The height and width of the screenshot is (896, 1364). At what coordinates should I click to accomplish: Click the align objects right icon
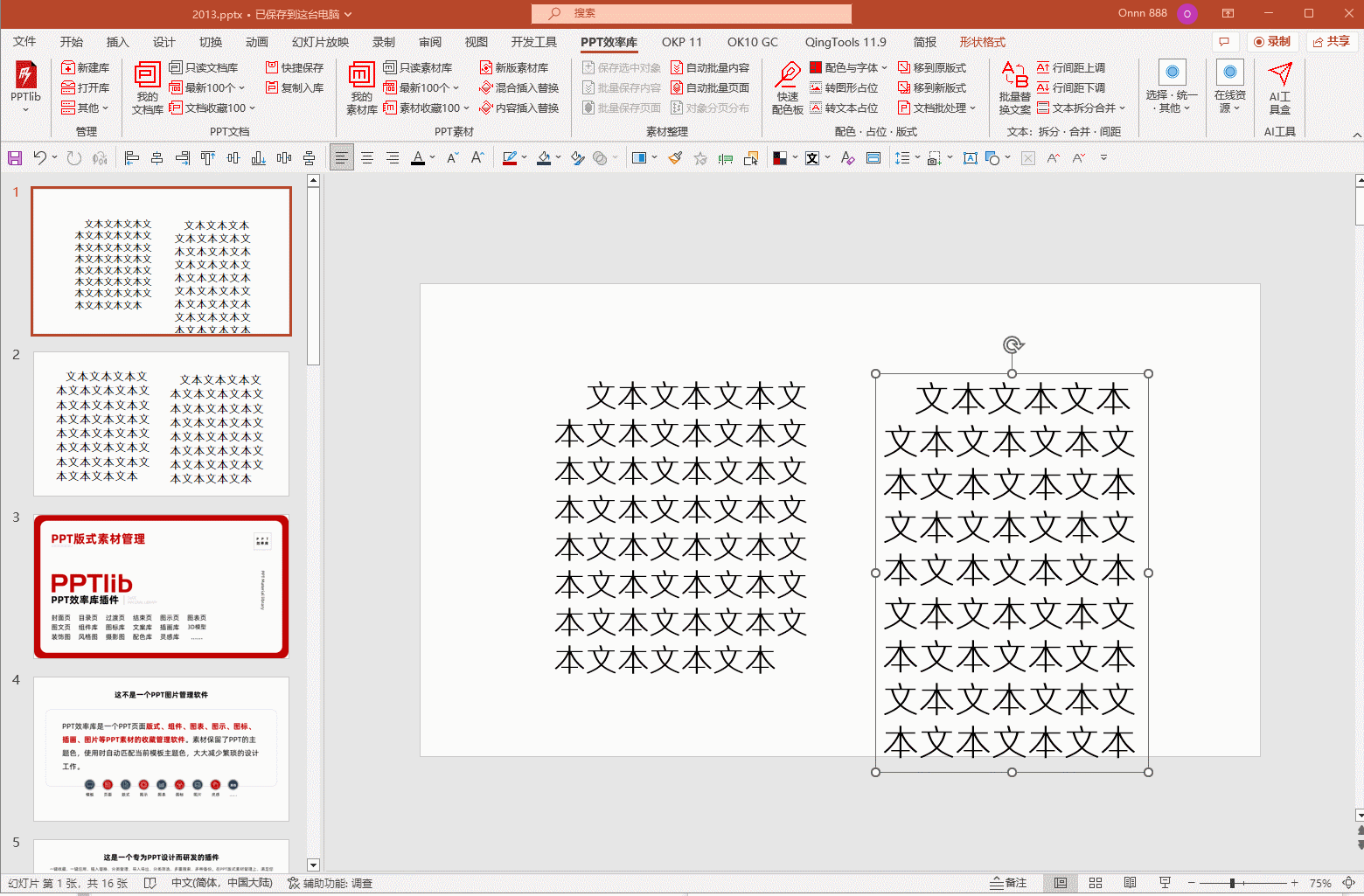183,158
